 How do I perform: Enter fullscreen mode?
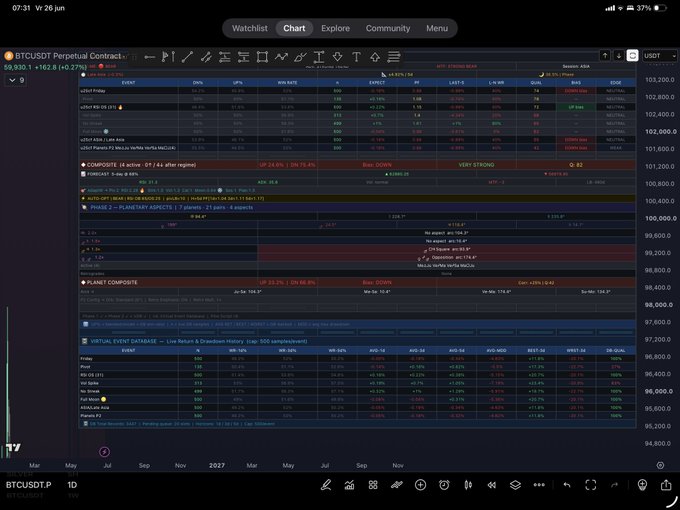(x=591, y=485)
